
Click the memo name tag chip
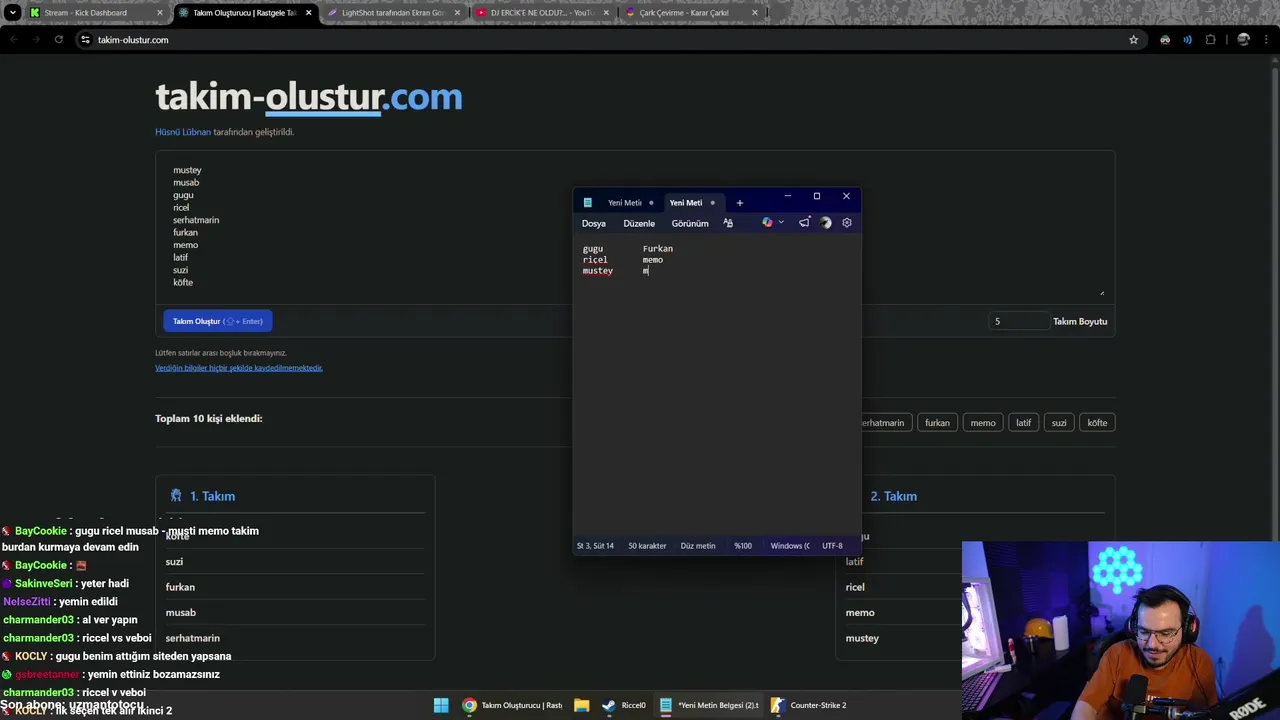tap(983, 423)
